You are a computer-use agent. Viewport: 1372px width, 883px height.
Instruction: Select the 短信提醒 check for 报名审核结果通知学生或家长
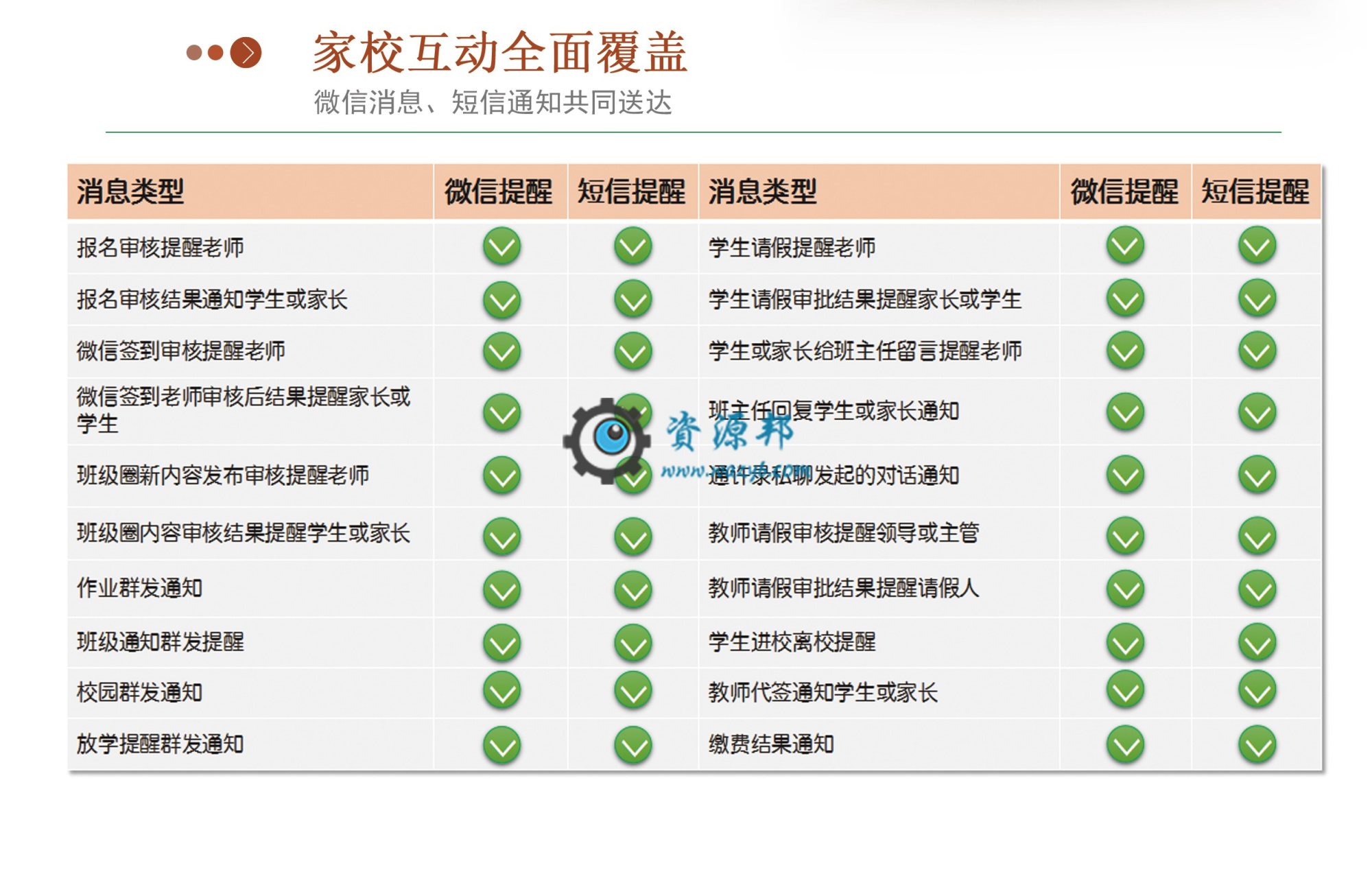click(x=633, y=299)
